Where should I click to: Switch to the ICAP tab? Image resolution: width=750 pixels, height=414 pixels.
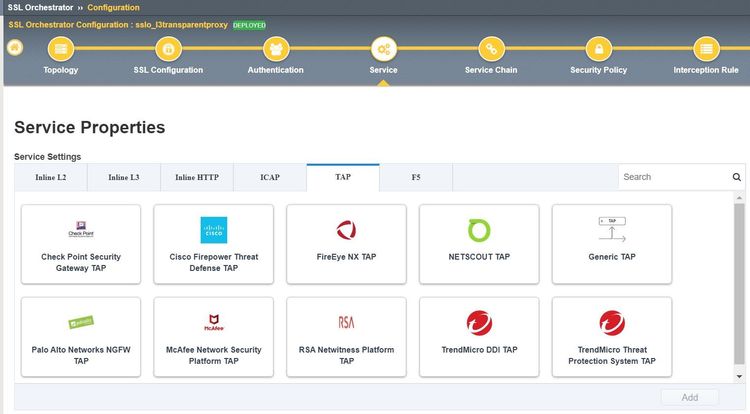click(x=270, y=178)
